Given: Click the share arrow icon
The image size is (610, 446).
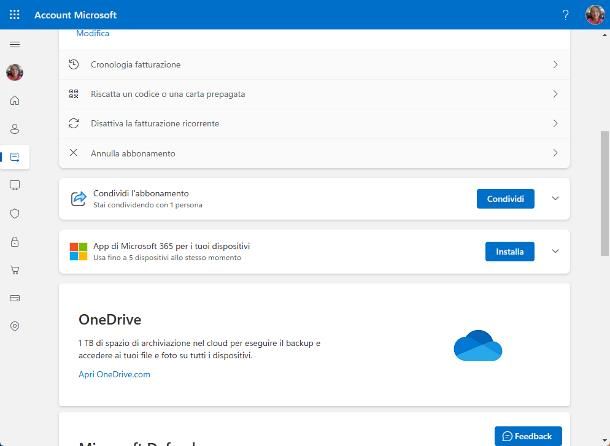Looking at the screenshot, I should [x=78, y=199].
